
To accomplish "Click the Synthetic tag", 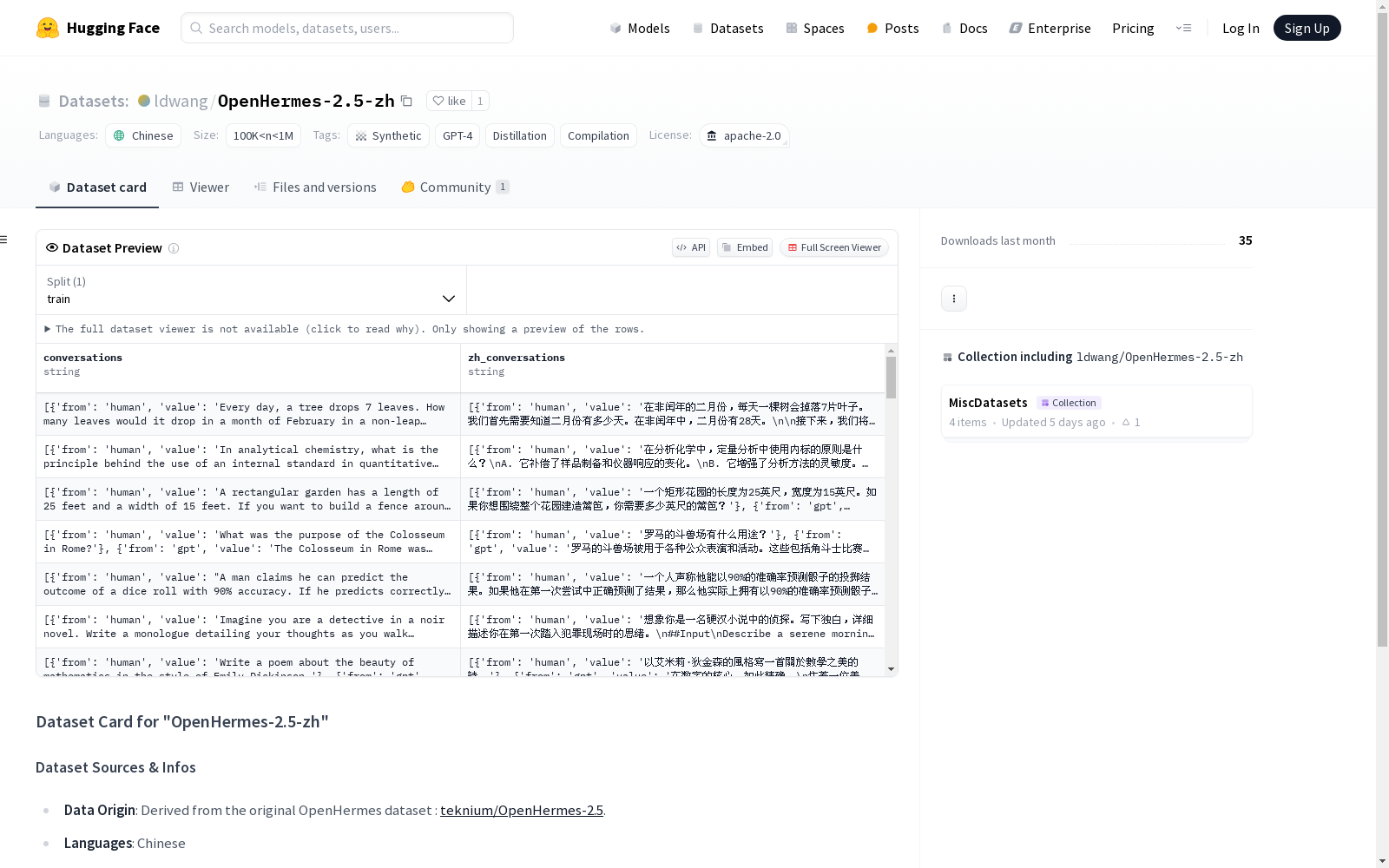I will point(388,135).
